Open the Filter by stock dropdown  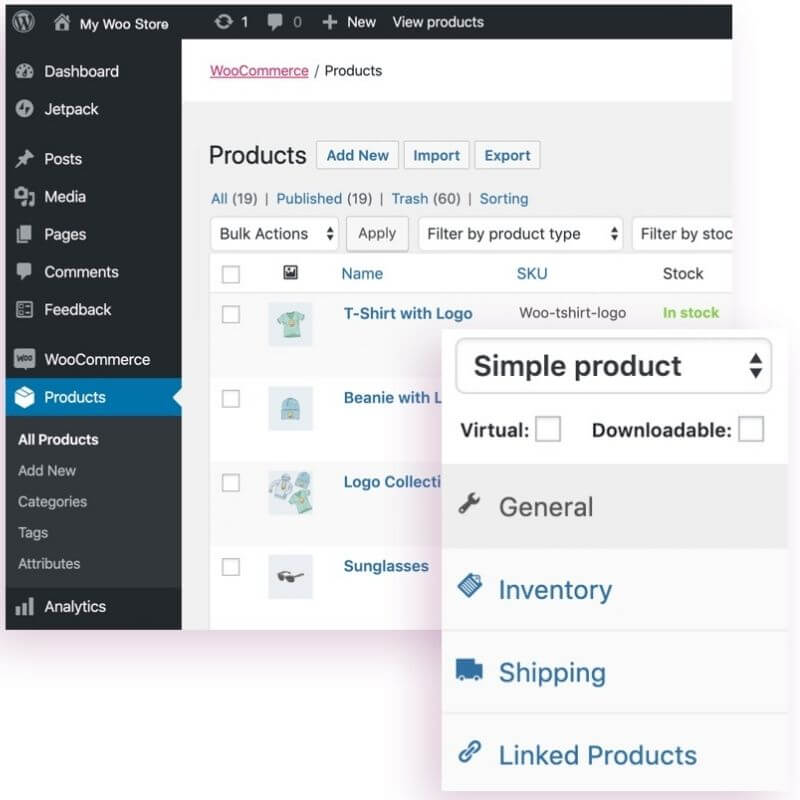tap(682, 234)
